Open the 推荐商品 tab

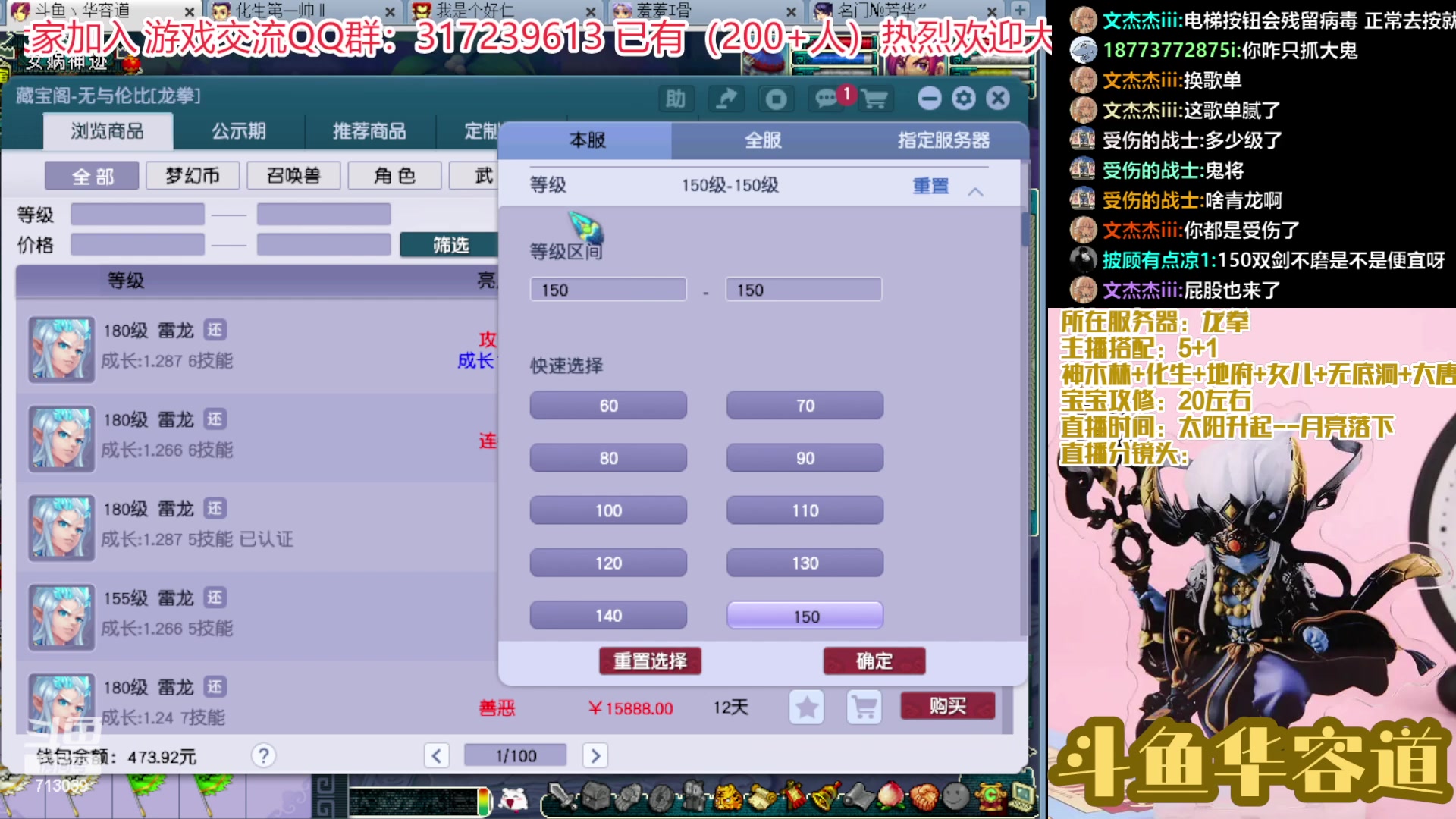(x=369, y=131)
